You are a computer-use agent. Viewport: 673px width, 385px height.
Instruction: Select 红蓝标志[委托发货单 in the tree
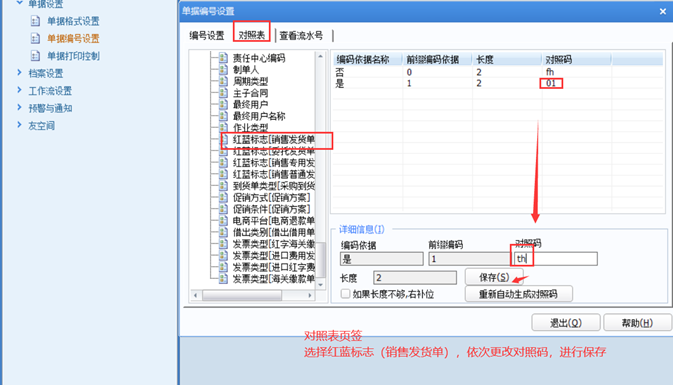274,151
